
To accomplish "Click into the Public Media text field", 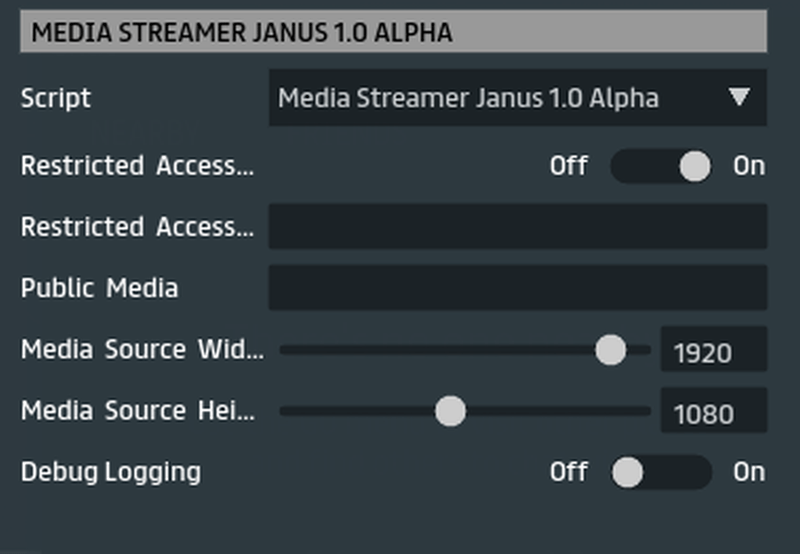I will point(517,288).
